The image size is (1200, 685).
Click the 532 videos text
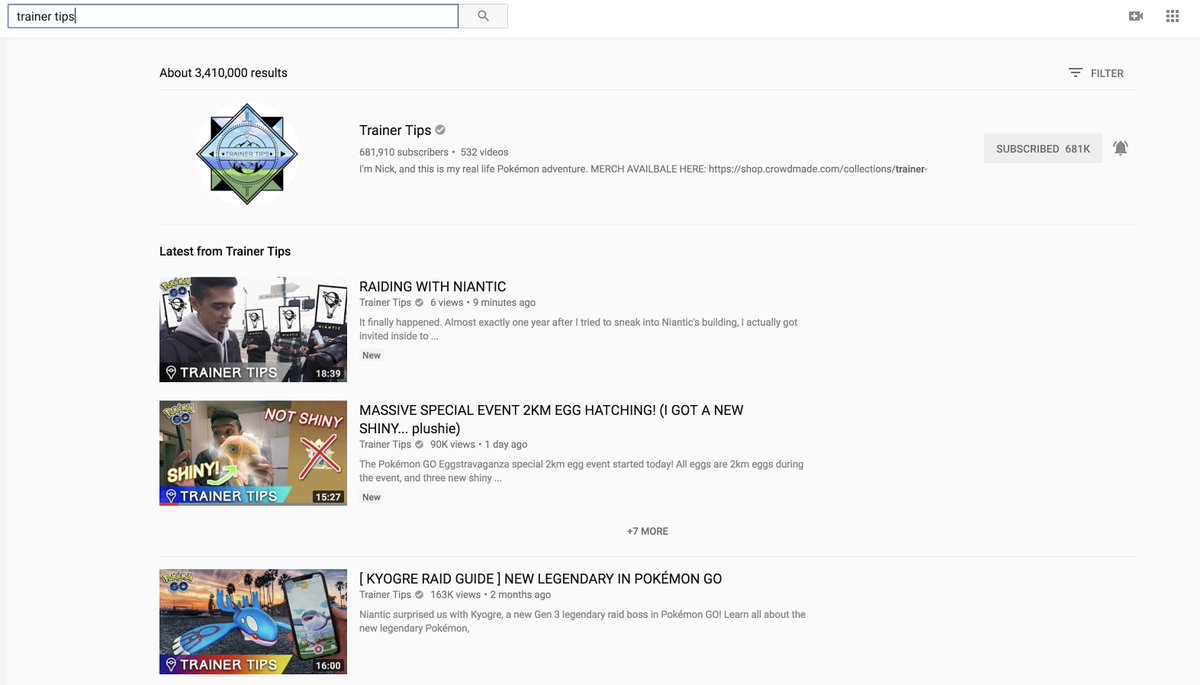[484, 152]
